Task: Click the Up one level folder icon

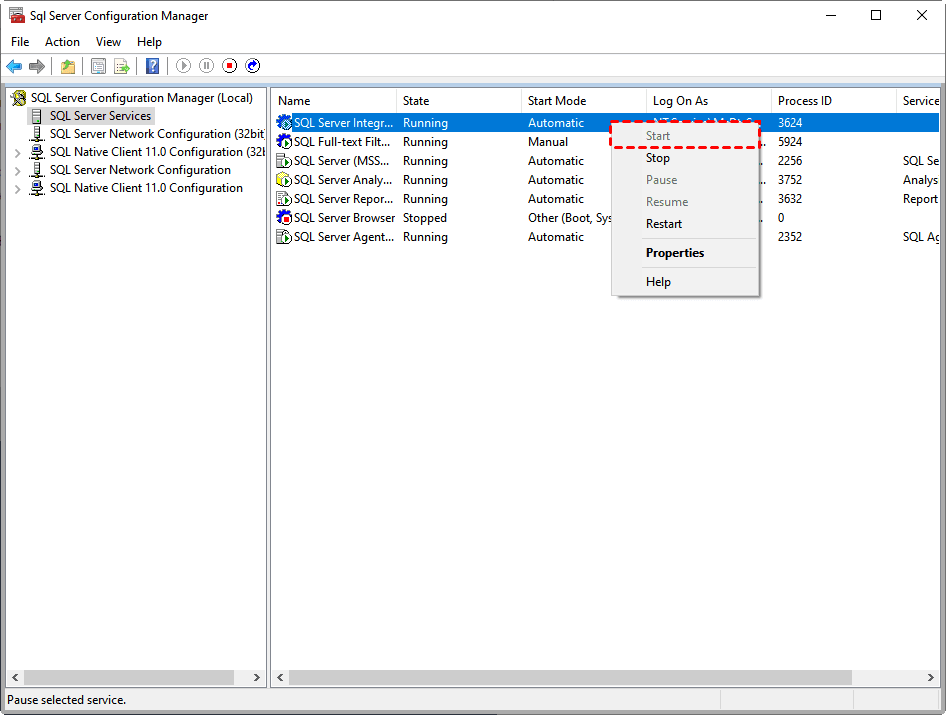Action: click(x=67, y=66)
